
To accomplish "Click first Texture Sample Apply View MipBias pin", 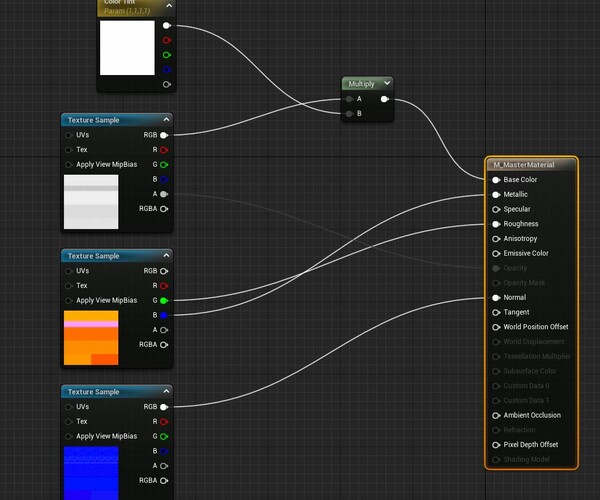I will [68, 165].
